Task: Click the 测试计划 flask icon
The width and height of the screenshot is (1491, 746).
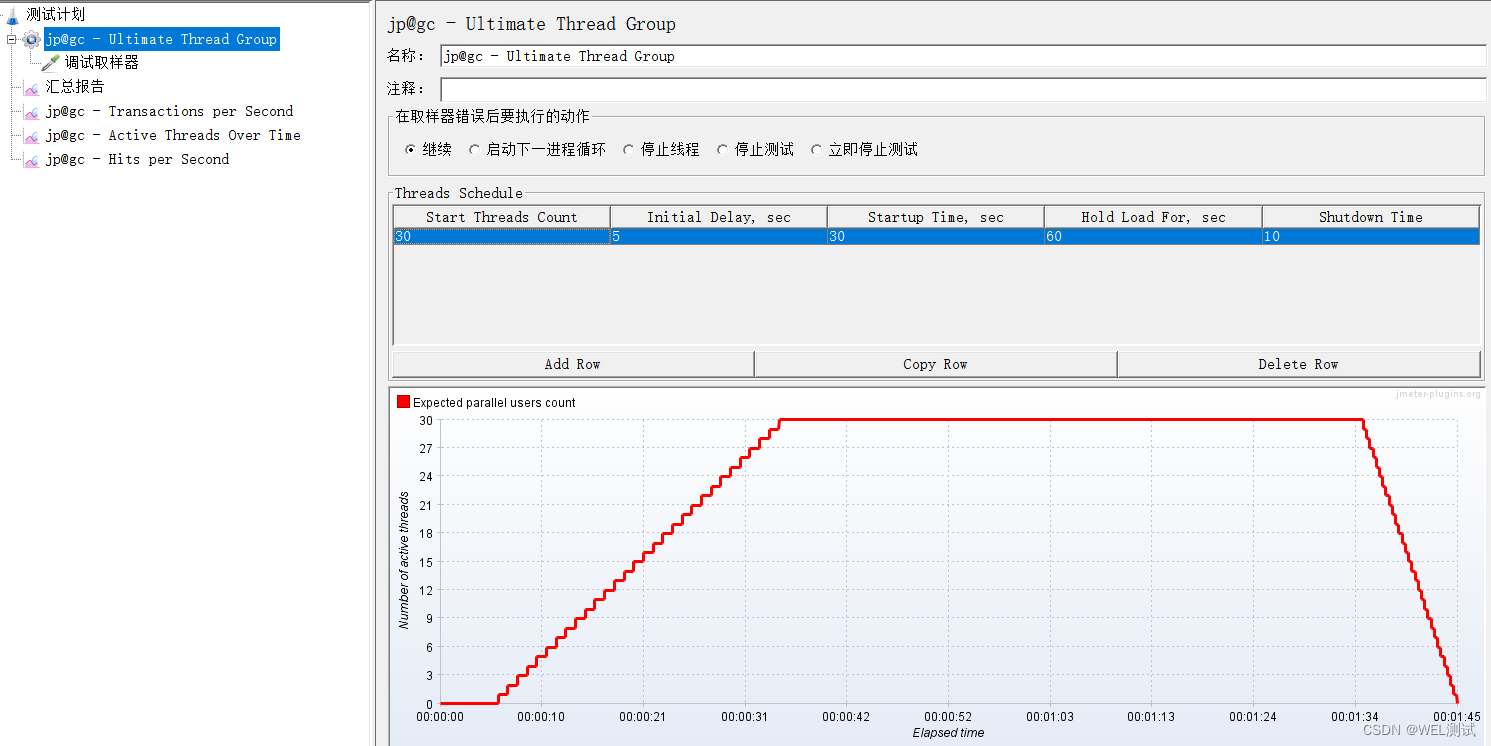Action: (x=10, y=14)
